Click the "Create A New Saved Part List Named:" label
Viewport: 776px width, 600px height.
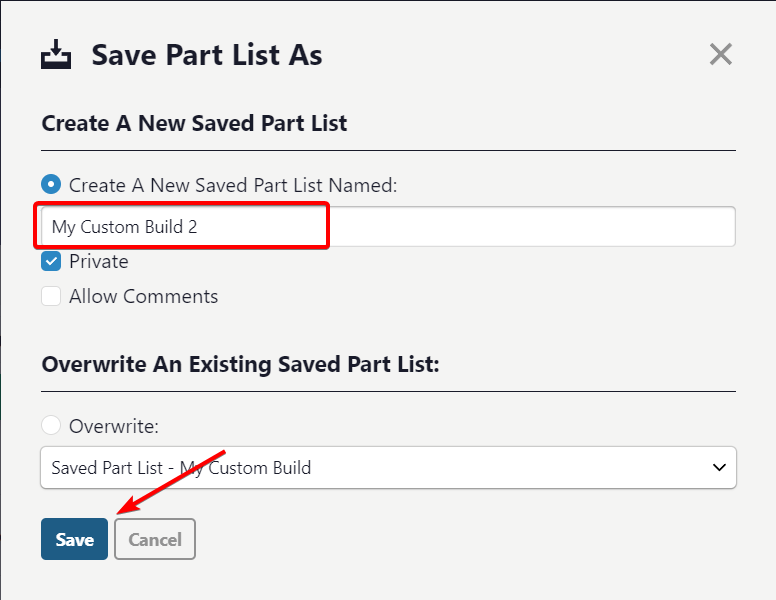[233, 185]
